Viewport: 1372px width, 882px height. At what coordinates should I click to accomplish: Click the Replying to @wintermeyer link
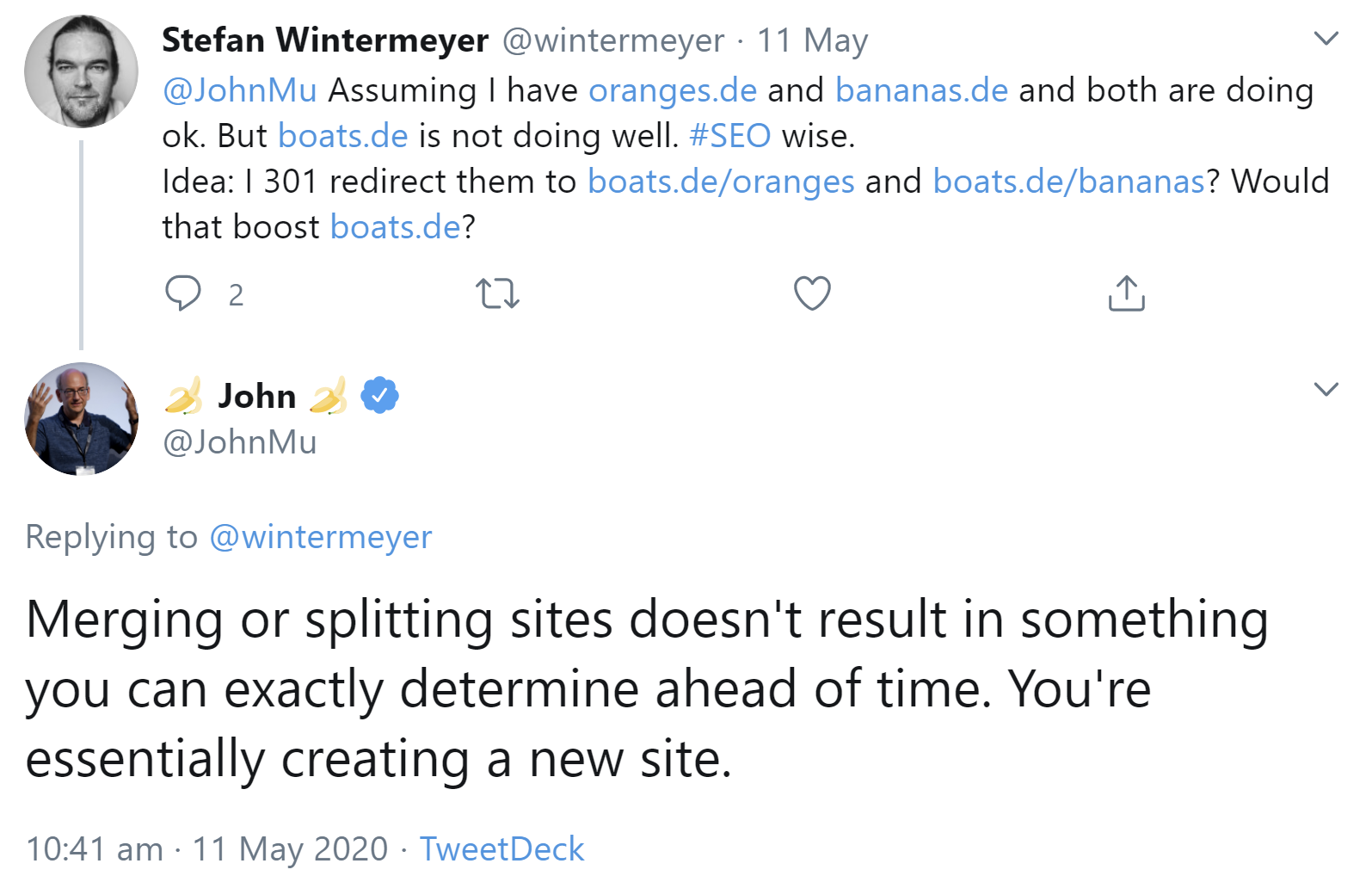point(321,536)
